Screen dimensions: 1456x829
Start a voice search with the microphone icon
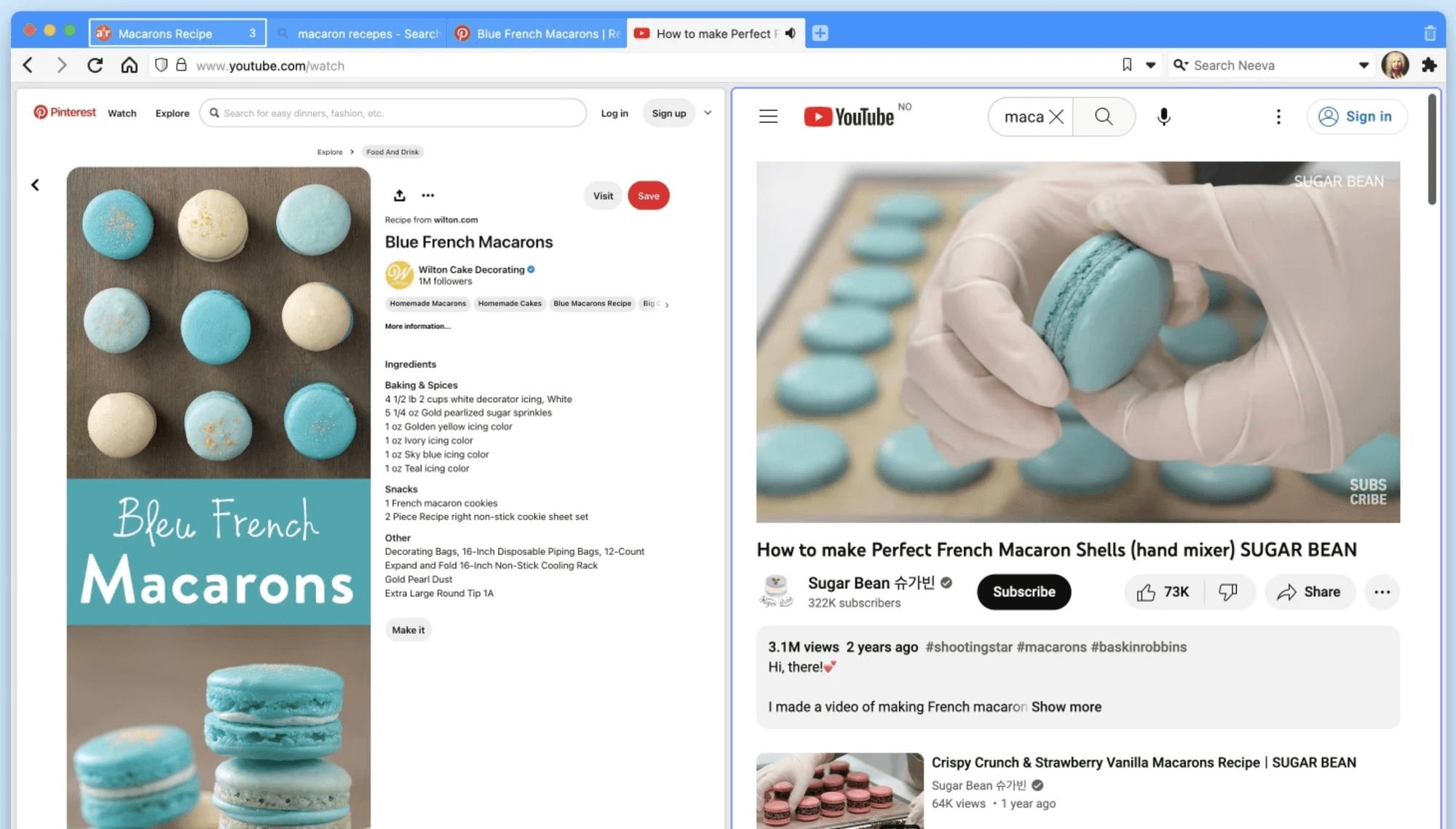point(1163,116)
